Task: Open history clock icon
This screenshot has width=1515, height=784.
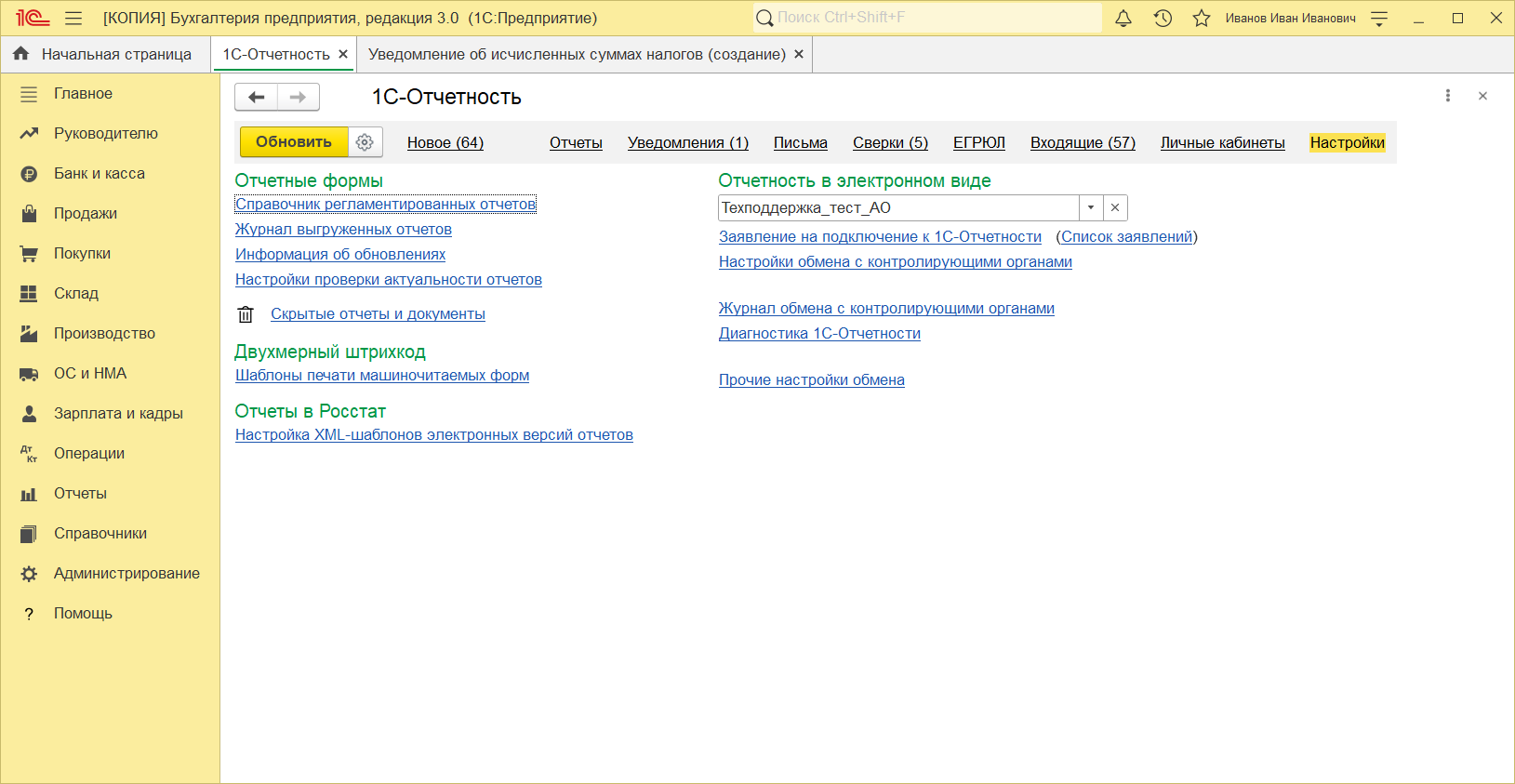Action: point(1163,18)
